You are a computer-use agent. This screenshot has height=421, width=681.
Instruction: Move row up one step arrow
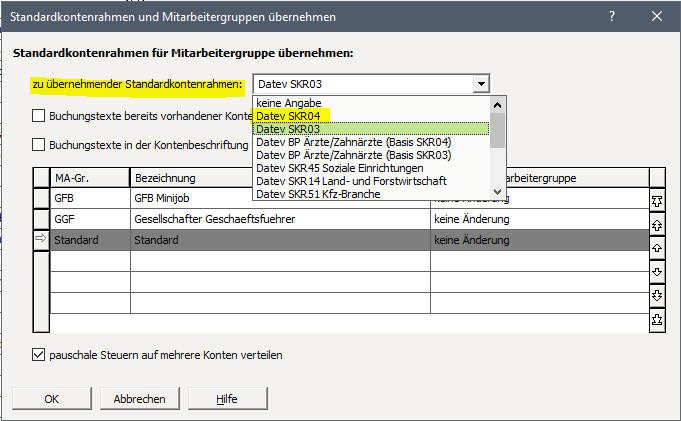[657, 248]
